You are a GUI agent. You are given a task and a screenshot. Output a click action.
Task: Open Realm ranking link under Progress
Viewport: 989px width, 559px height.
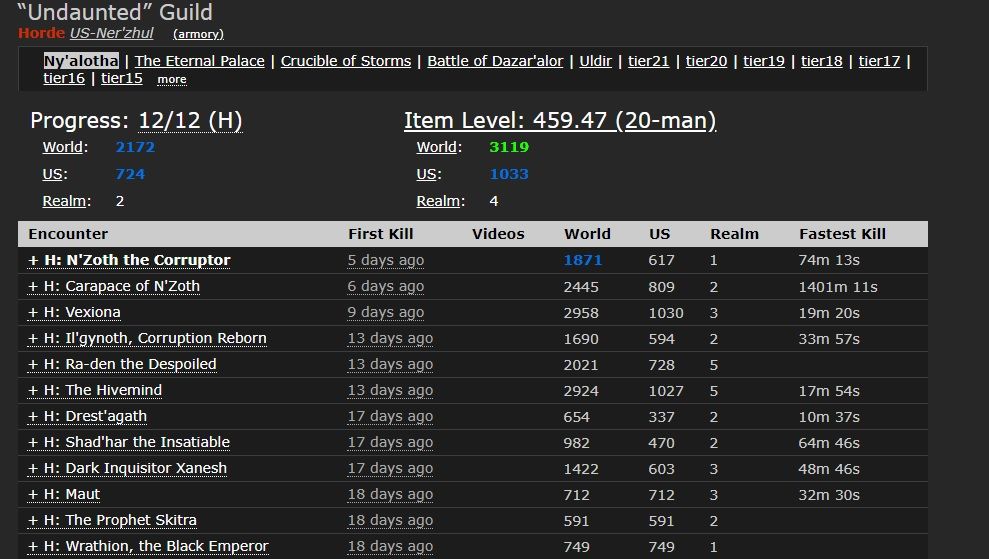(64, 201)
